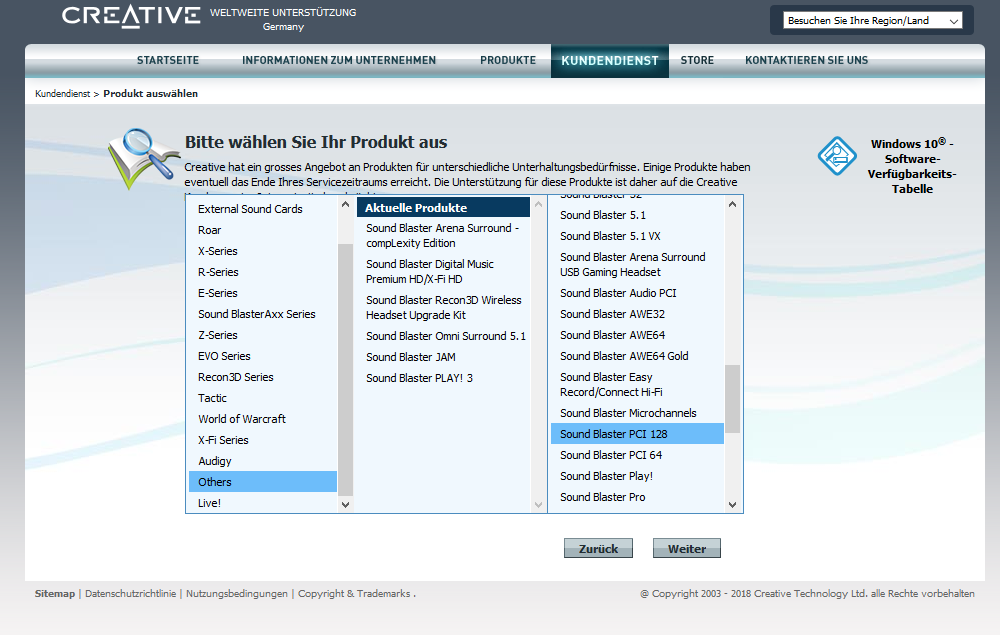Click up arrow of right product list

(x=732, y=205)
